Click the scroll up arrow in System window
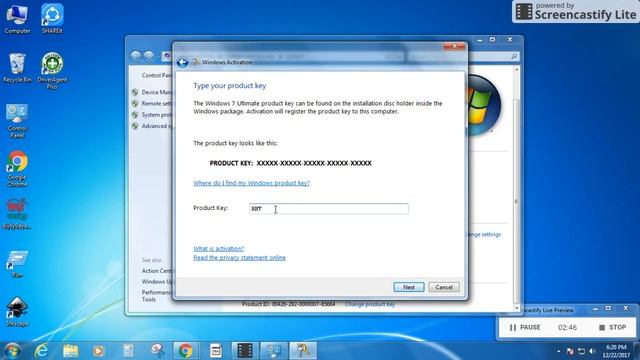This screenshot has height=360, width=640. click(x=516, y=70)
